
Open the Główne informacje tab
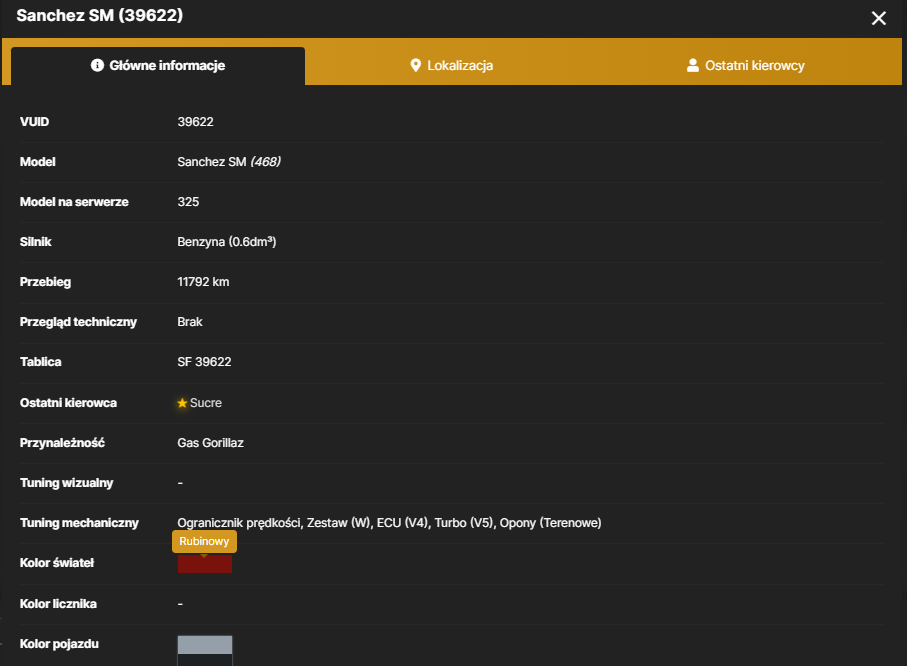pyautogui.click(x=158, y=66)
